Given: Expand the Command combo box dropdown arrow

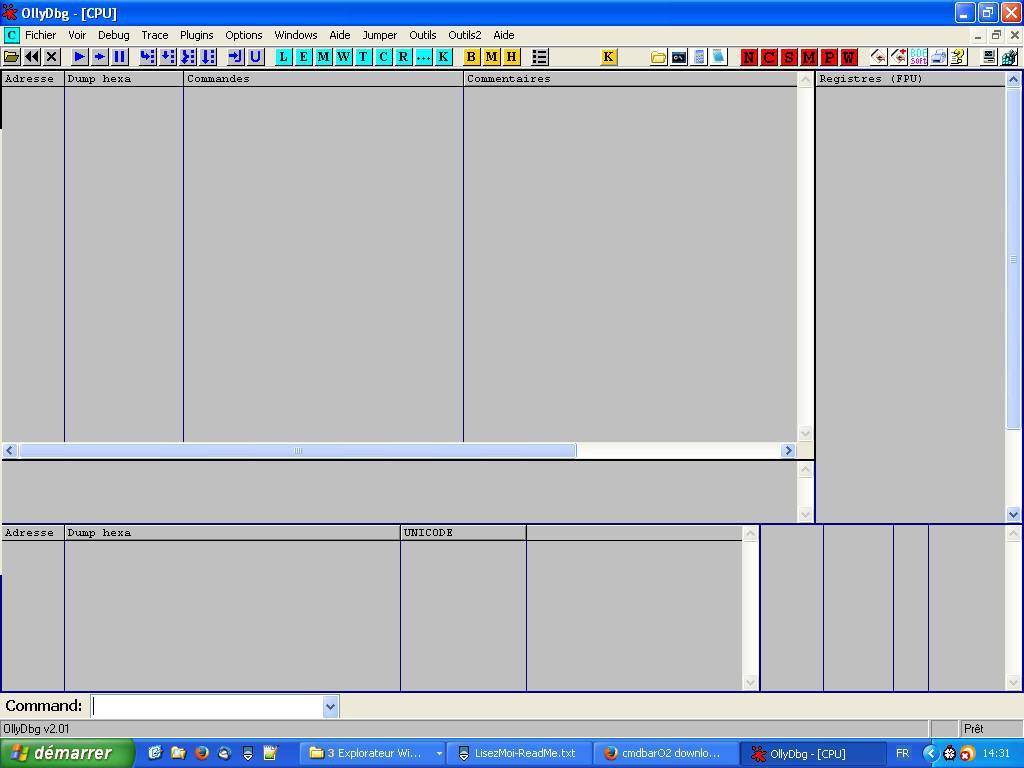Looking at the screenshot, I should coord(330,706).
